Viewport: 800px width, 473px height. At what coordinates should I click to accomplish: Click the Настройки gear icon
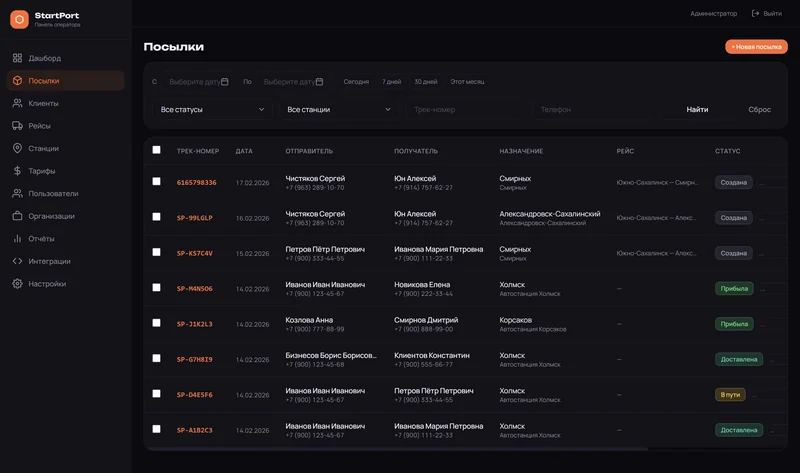point(17,284)
